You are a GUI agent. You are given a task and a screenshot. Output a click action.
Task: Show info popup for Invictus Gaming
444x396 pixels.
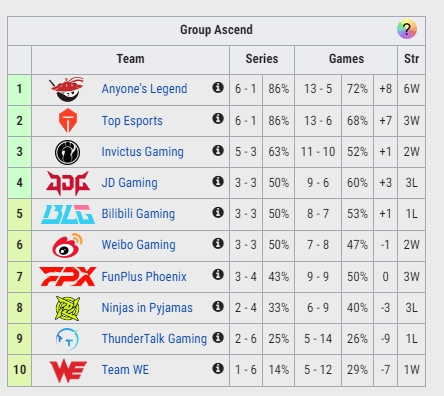tap(218, 150)
